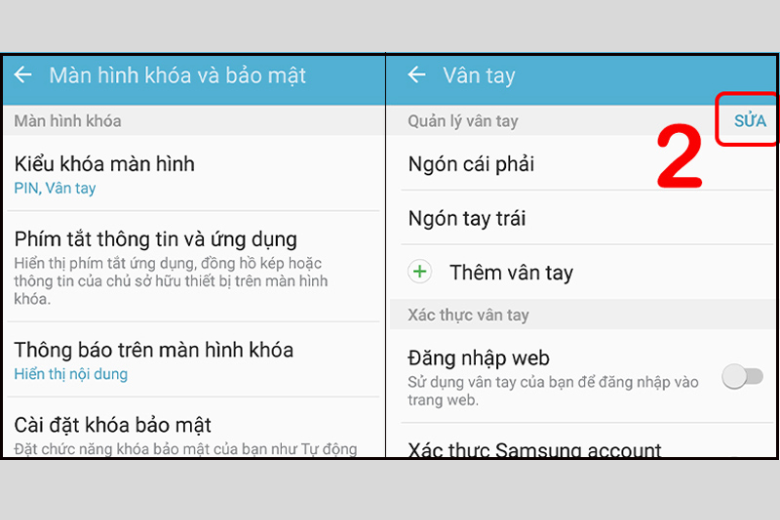The width and height of the screenshot is (780, 520).
Task: Go back using arrow beside Vân tay title
Action: pyautogui.click(x=417, y=75)
